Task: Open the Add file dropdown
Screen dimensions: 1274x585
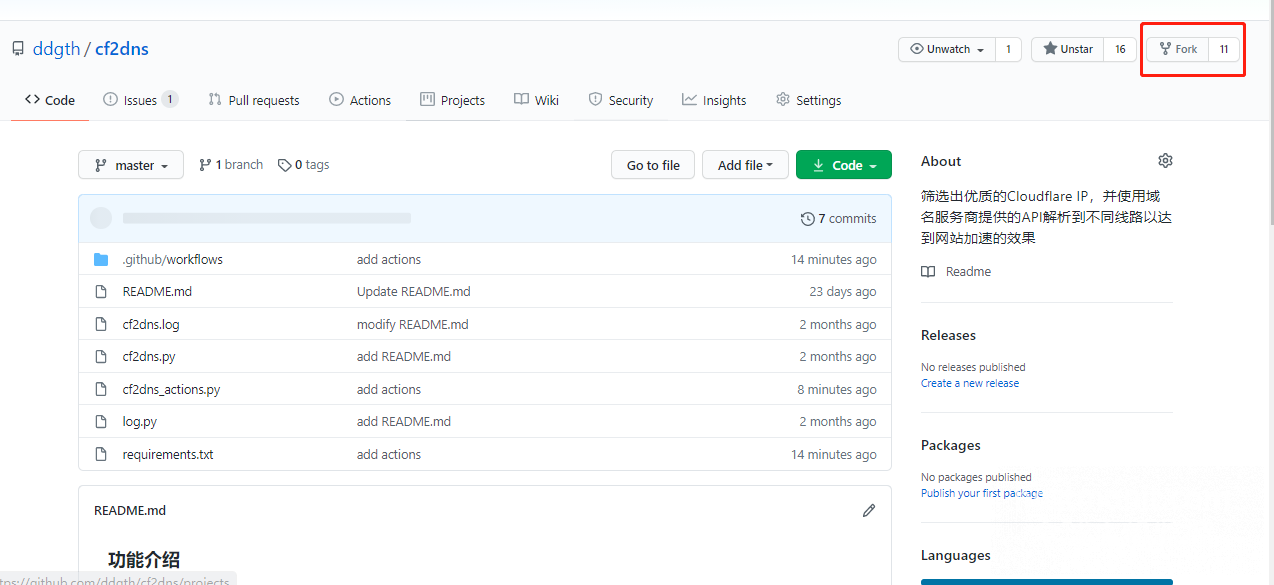Action: point(745,165)
